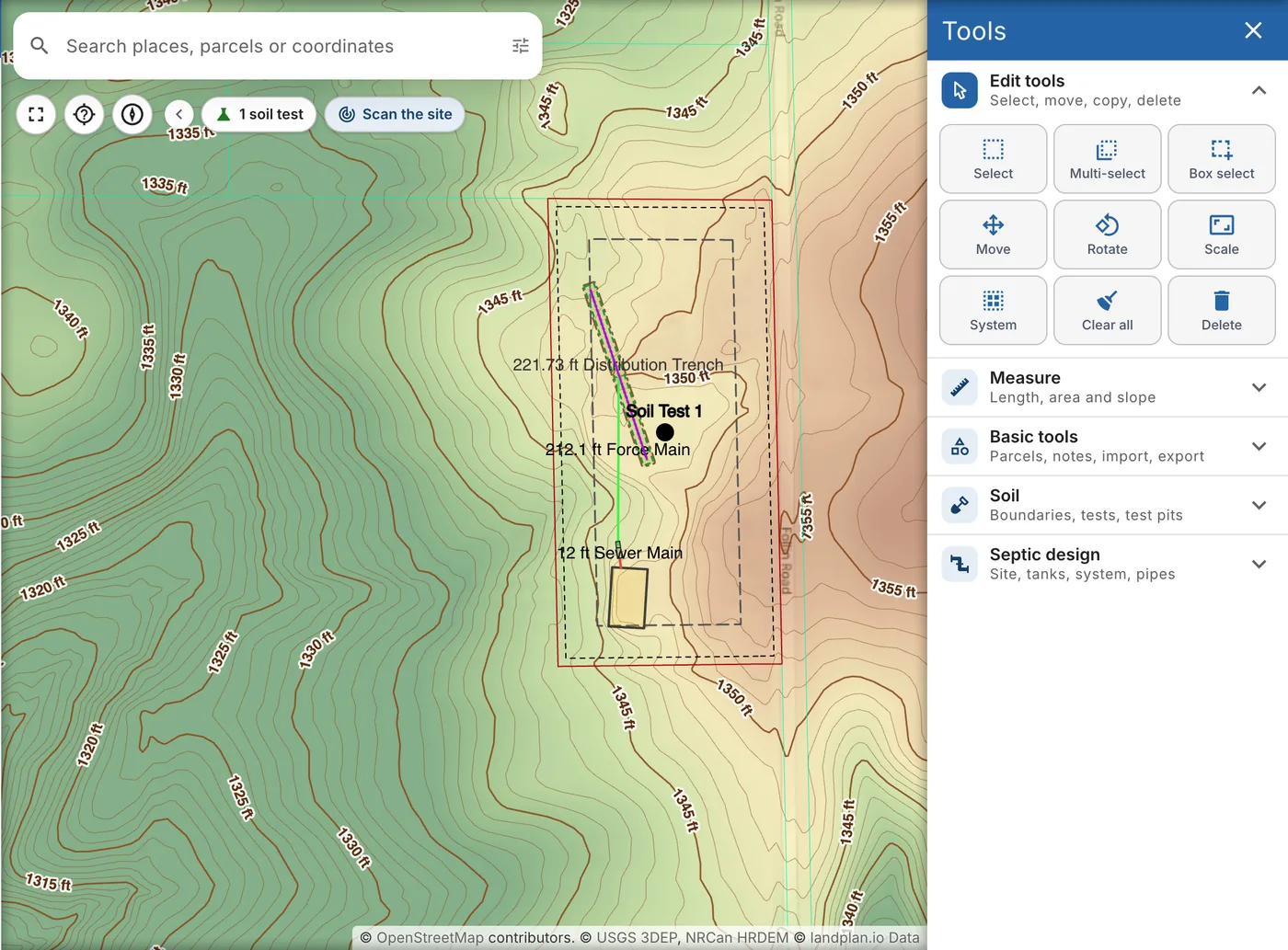Reset map orientation with compass icon
1288x950 pixels.
pos(132,115)
